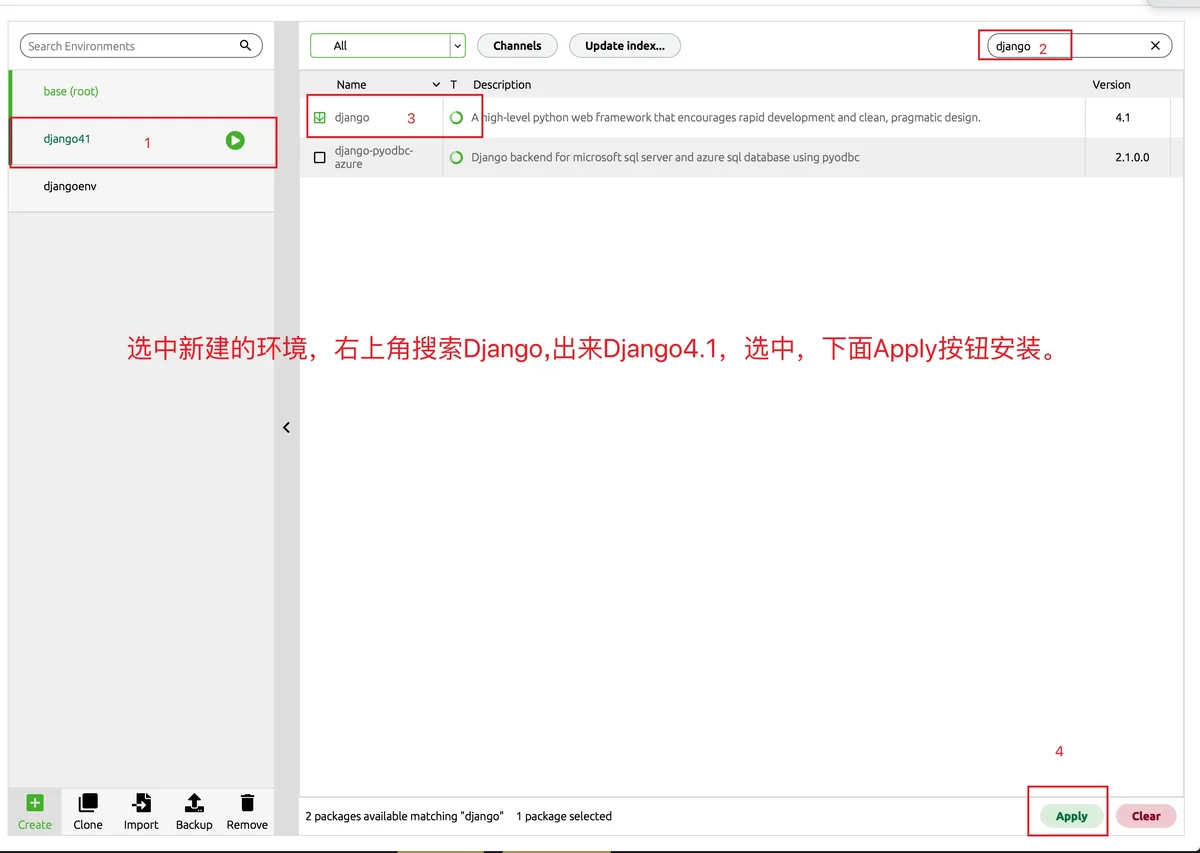
Task: Click the high-level python web framework description
Action: (726, 117)
